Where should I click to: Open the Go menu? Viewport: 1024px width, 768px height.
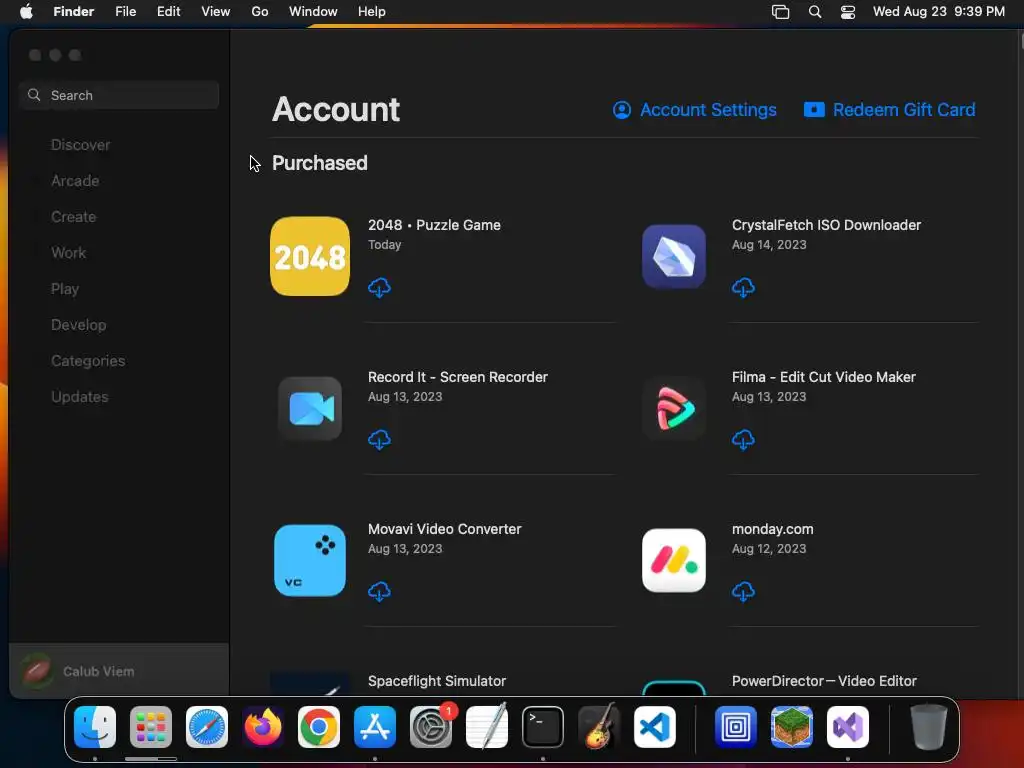[260, 11]
